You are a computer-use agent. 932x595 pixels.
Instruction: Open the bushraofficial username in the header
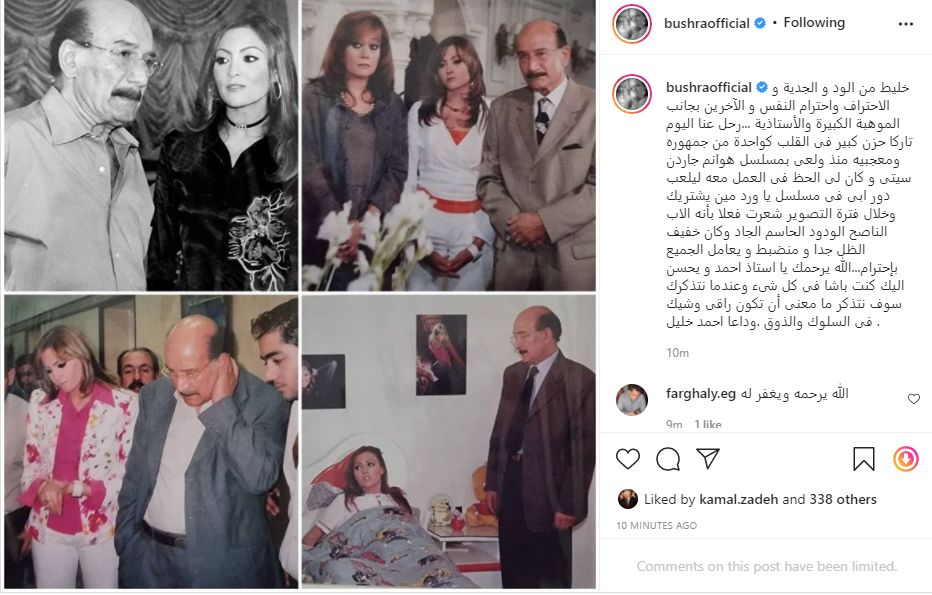707,23
